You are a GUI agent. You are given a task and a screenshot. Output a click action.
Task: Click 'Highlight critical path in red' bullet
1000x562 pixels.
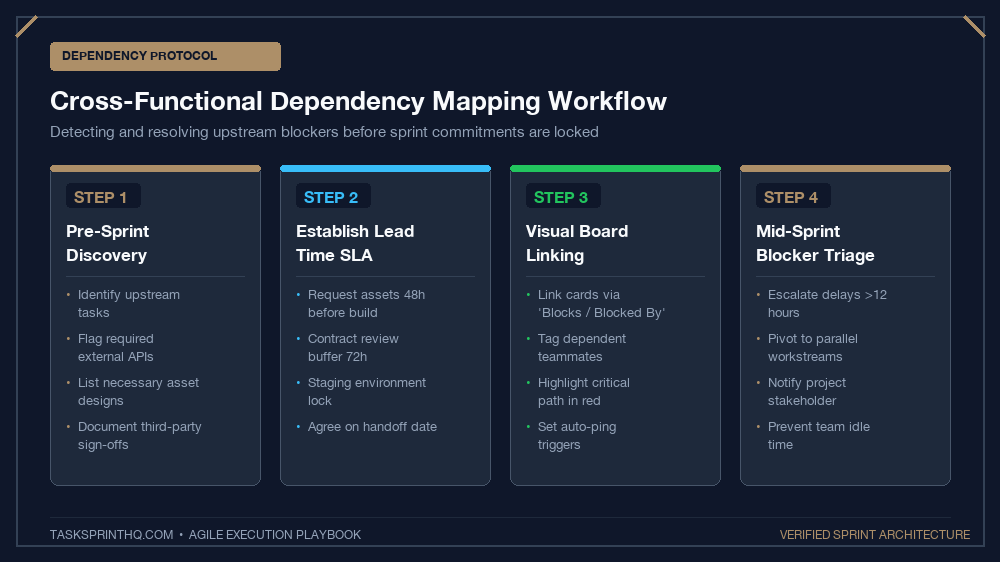(x=584, y=392)
